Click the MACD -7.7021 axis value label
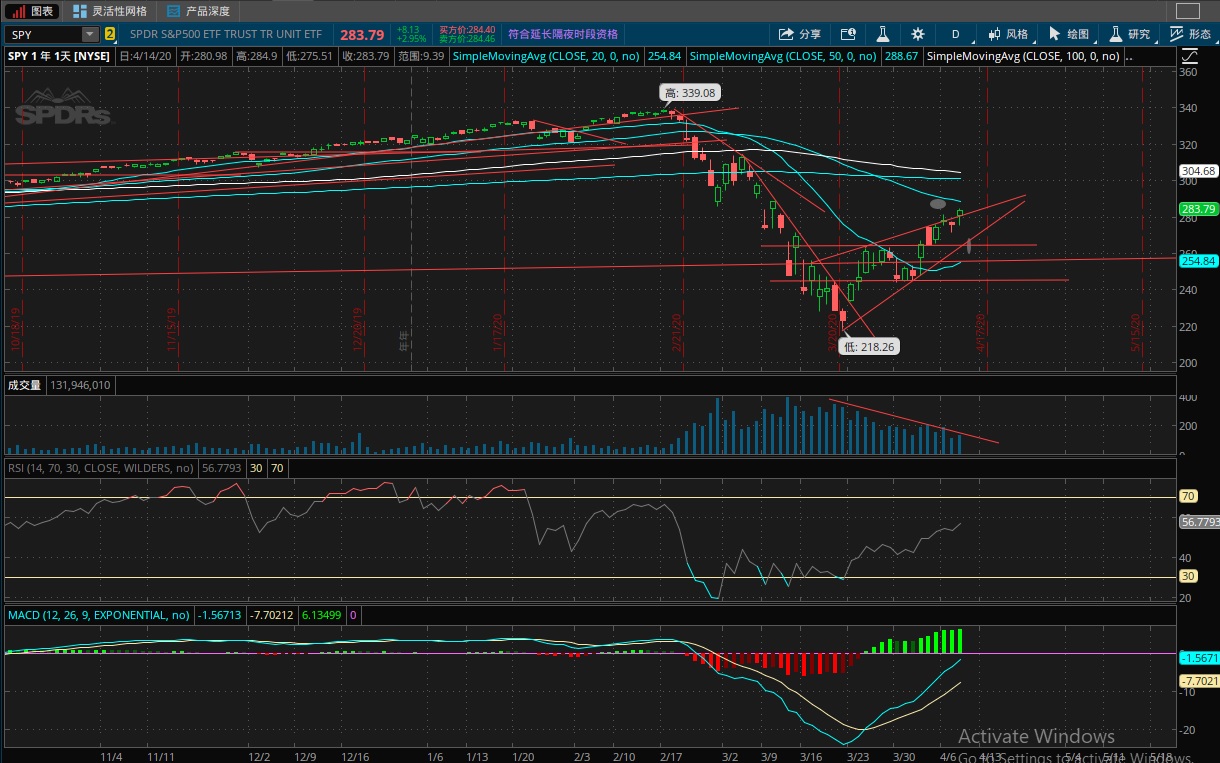 (x=1199, y=681)
